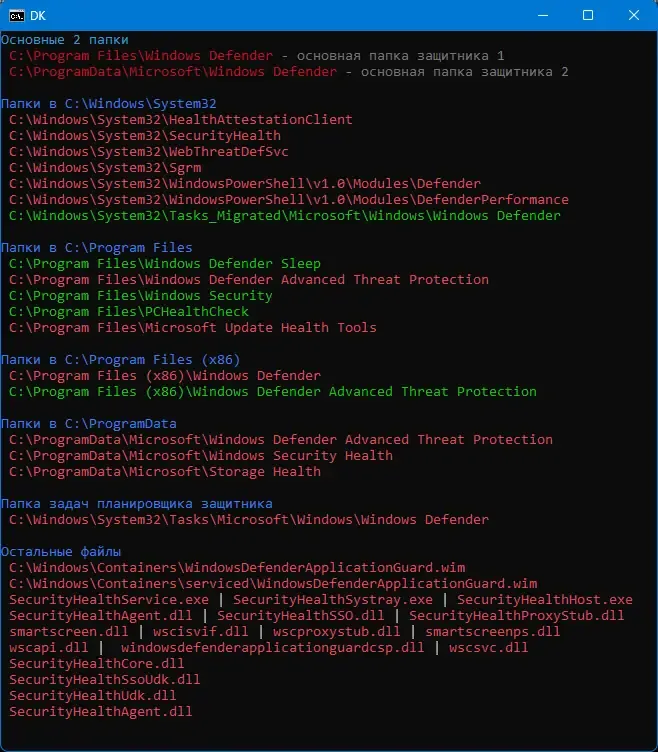The image size is (658, 752).
Task: Minimize the DK console window
Action: coord(541,15)
